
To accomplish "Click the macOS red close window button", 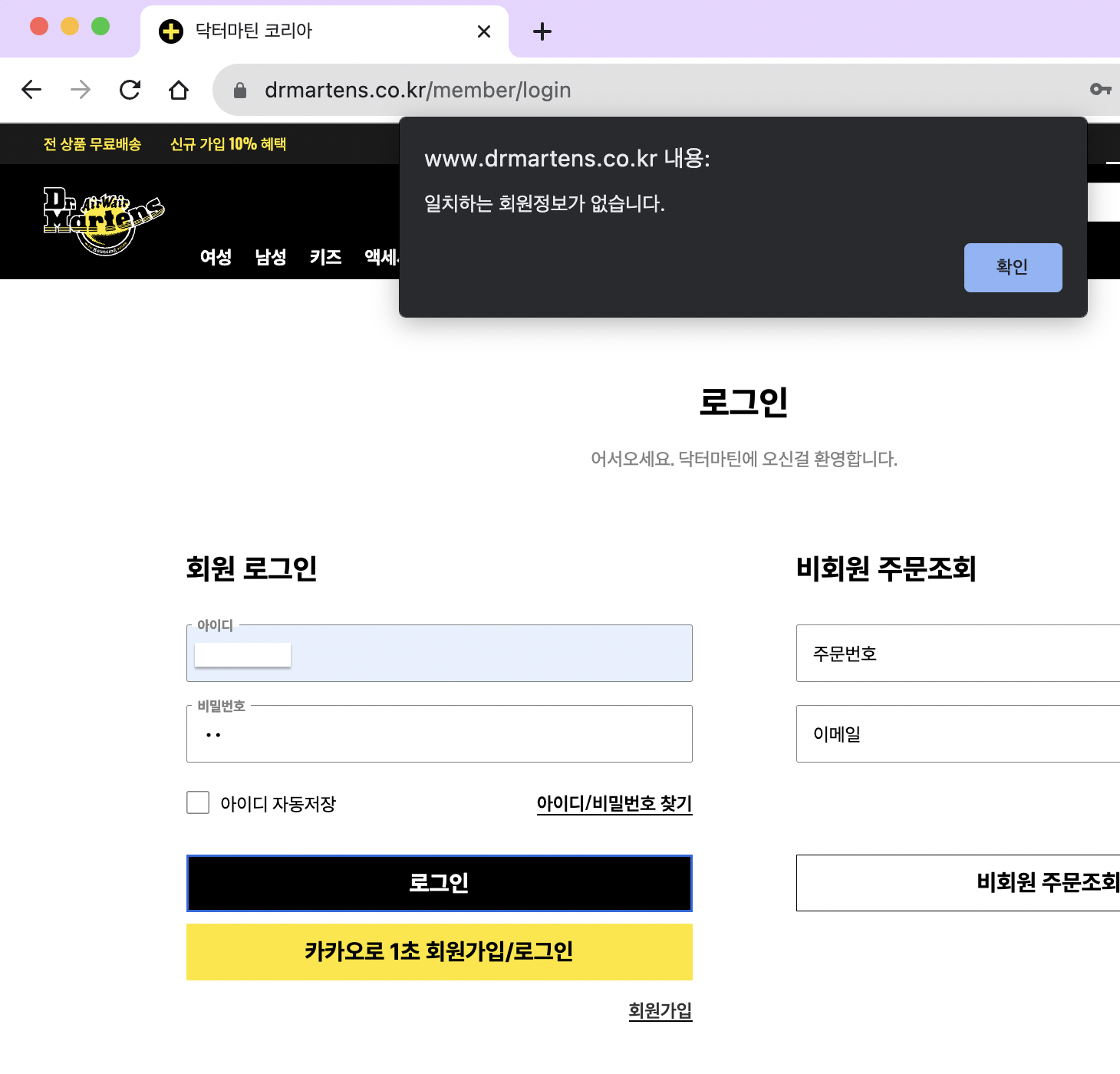I will tap(39, 26).
